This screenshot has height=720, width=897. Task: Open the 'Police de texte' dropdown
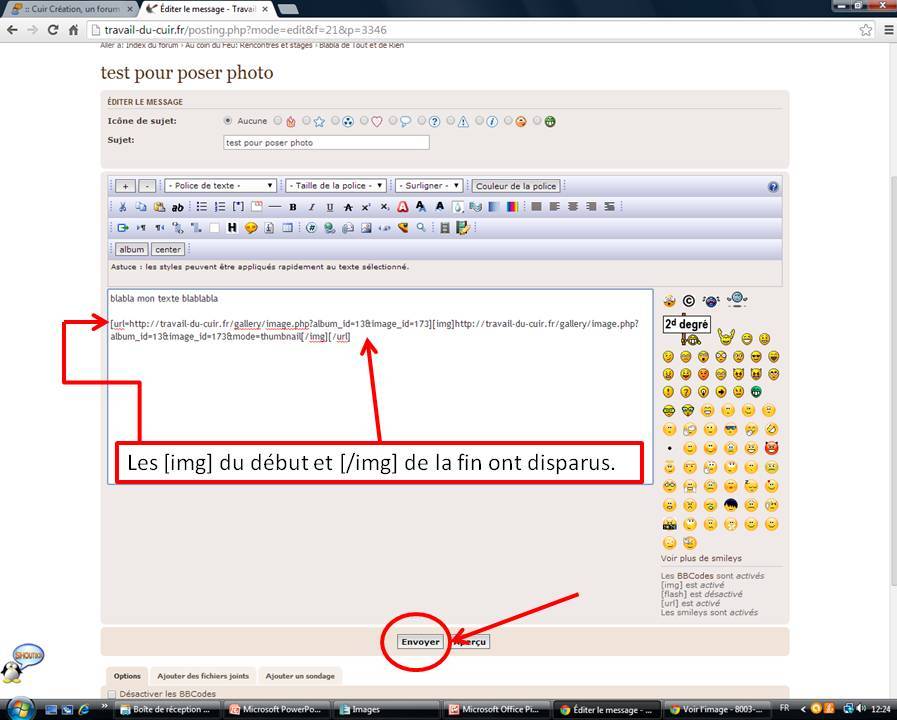[x=221, y=186]
